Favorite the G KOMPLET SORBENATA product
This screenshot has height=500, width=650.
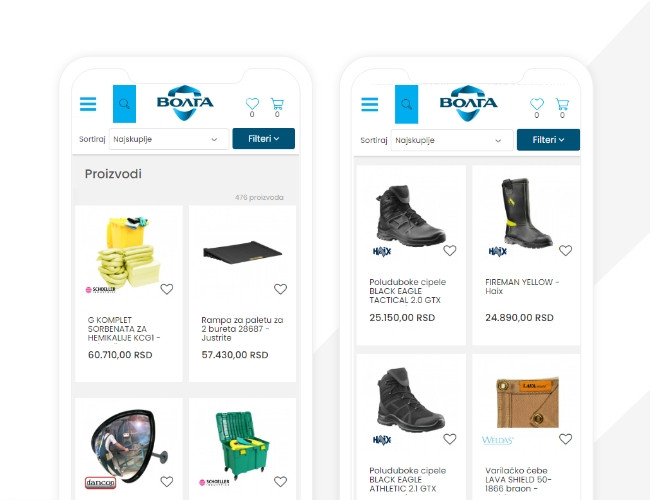click(167, 289)
